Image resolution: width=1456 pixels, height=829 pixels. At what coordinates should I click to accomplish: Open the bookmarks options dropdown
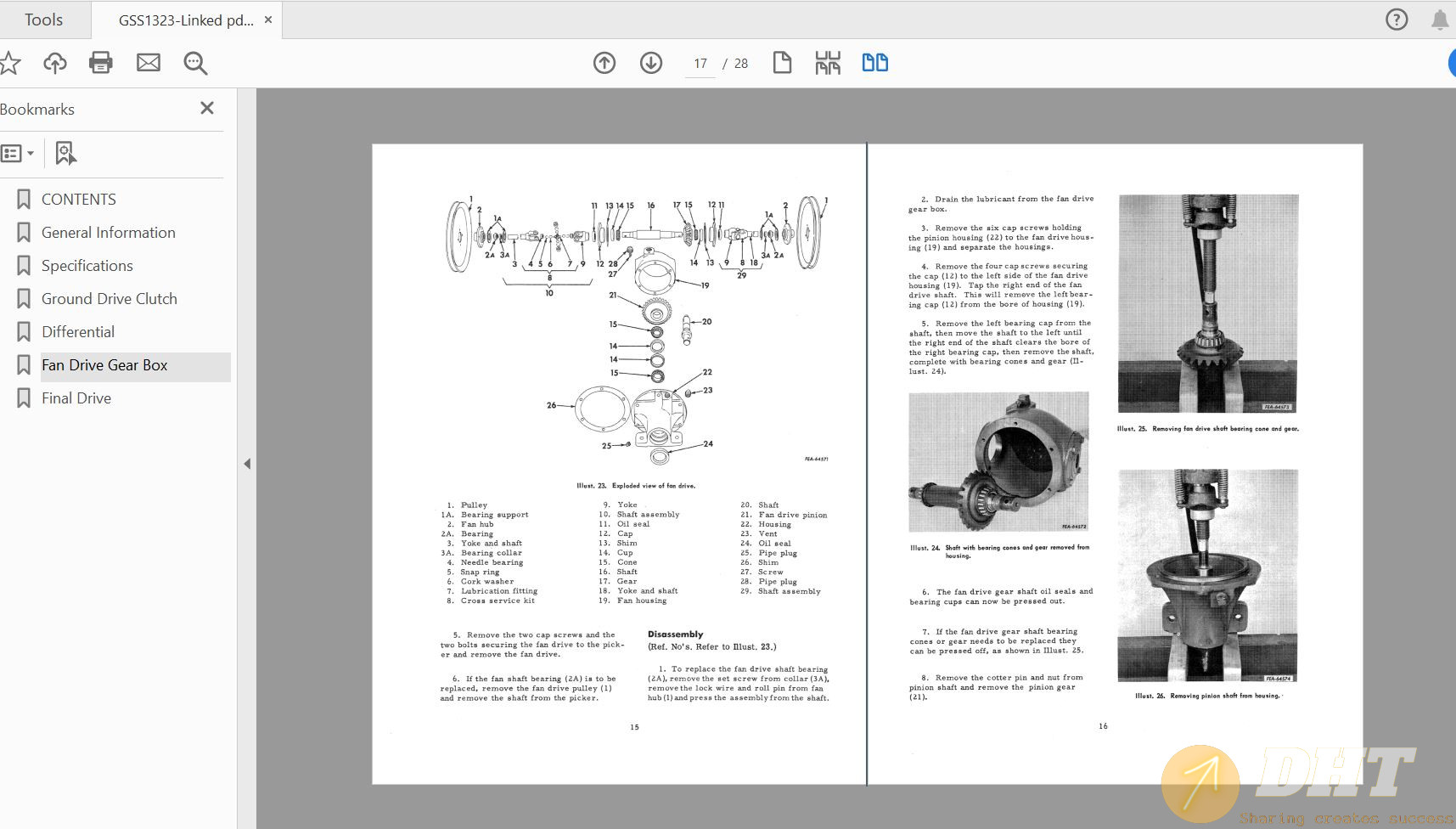pos(18,154)
